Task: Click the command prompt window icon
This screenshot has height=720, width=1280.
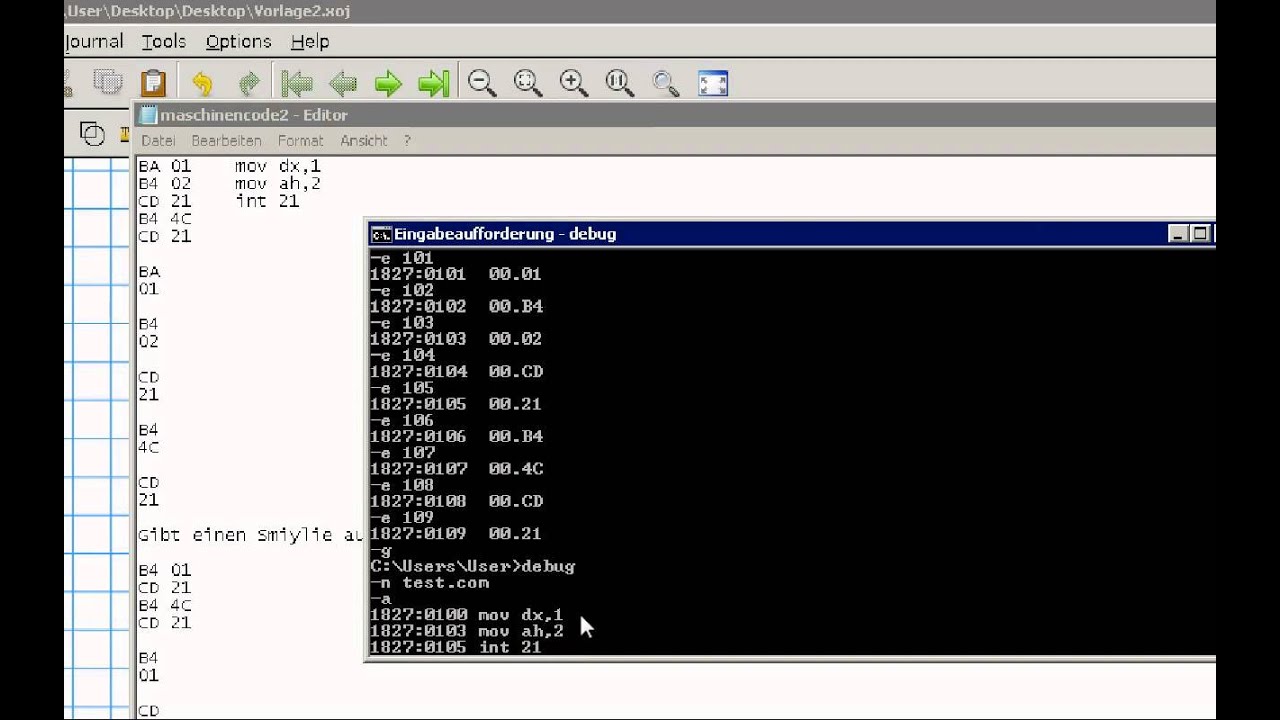Action: [380, 234]
